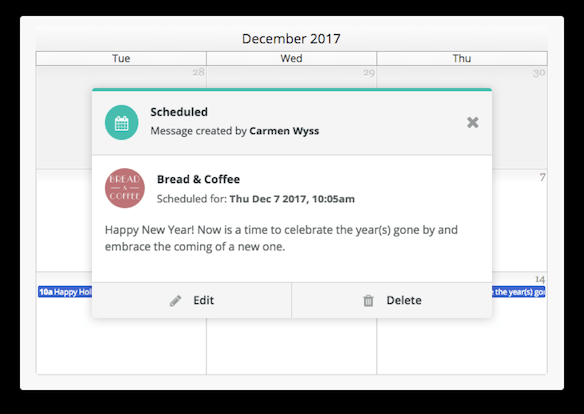Image resolution: width=584 pixels, height=414 pixels.
Task: Click the scheduled date Thu Dec 7 2017
Action: coord(268,199)
